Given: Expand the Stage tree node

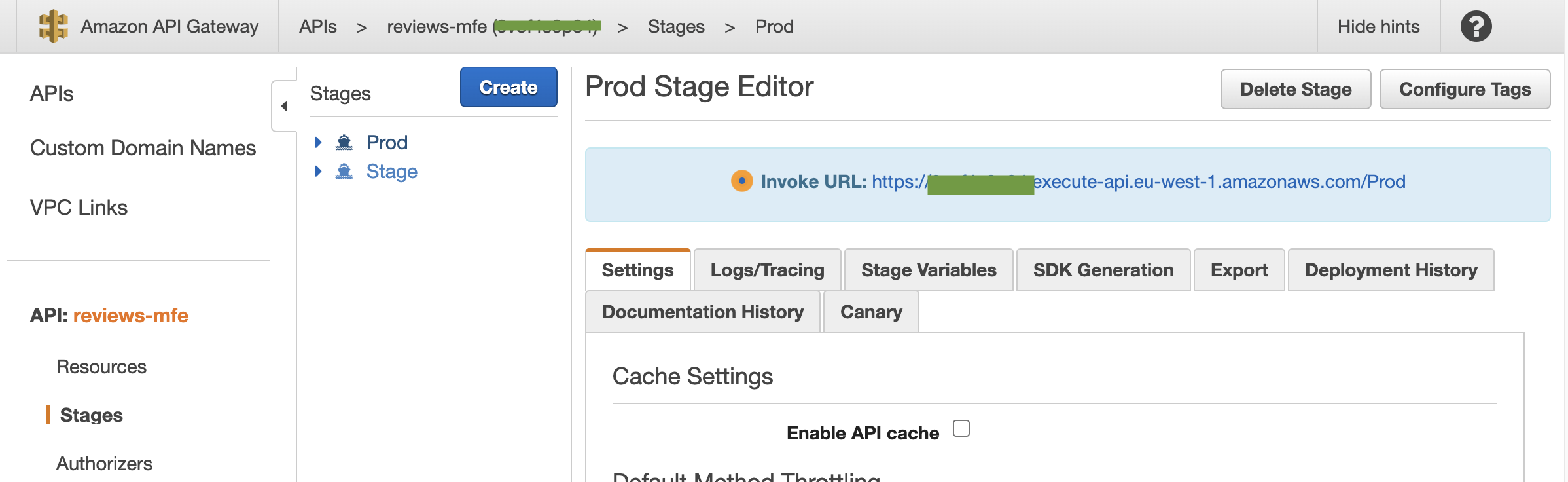Looking at the screenshot, I should pos(318,172).
